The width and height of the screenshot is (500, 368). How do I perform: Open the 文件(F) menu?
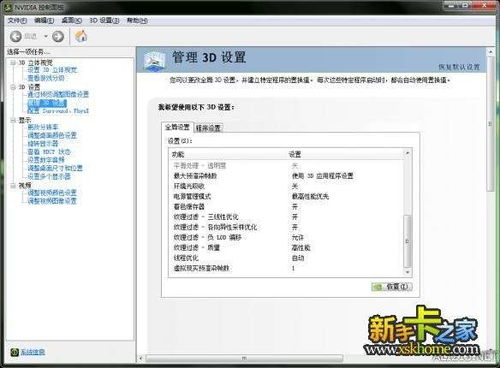point(17,21)
